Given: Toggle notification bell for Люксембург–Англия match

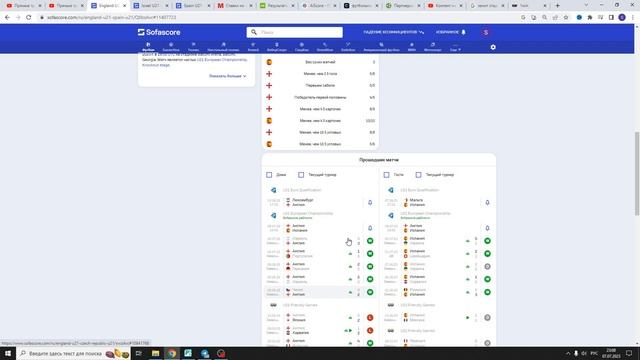Looking at the screenshot, I should 370,202.
